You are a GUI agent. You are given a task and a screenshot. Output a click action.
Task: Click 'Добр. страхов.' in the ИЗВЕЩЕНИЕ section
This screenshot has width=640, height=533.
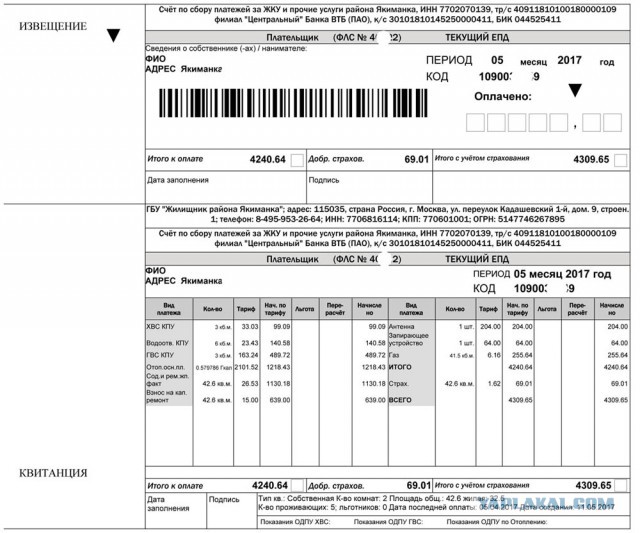336,159
